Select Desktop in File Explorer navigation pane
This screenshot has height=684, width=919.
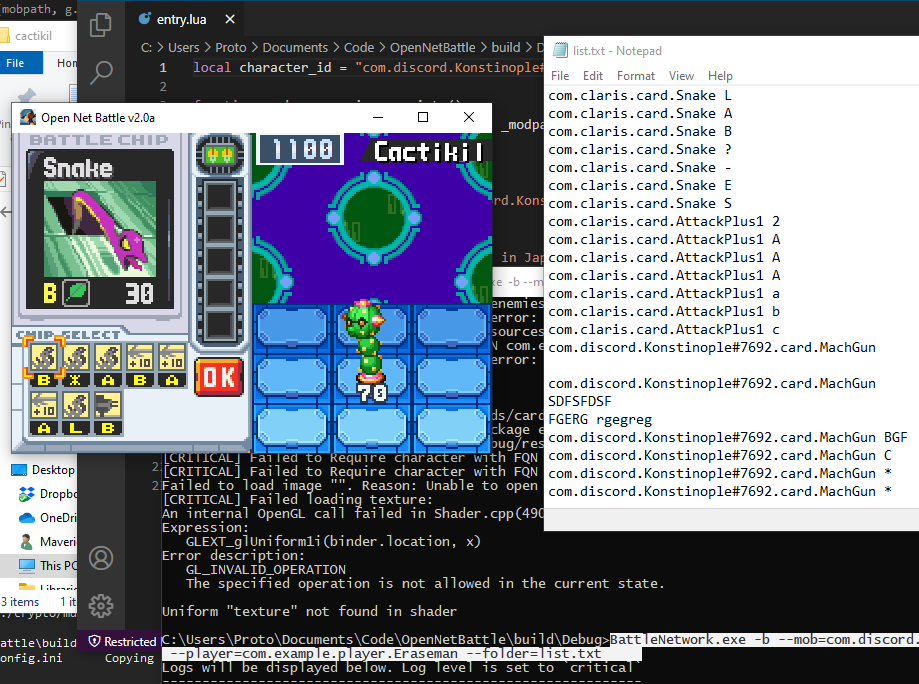coord(43,470)
